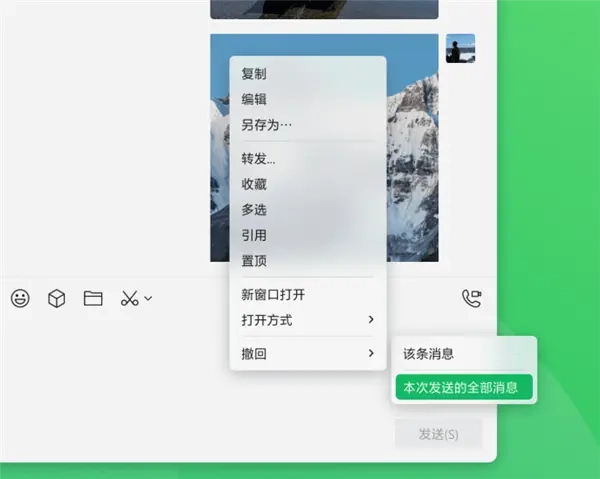Select 收藏 in the context menu

254,184
